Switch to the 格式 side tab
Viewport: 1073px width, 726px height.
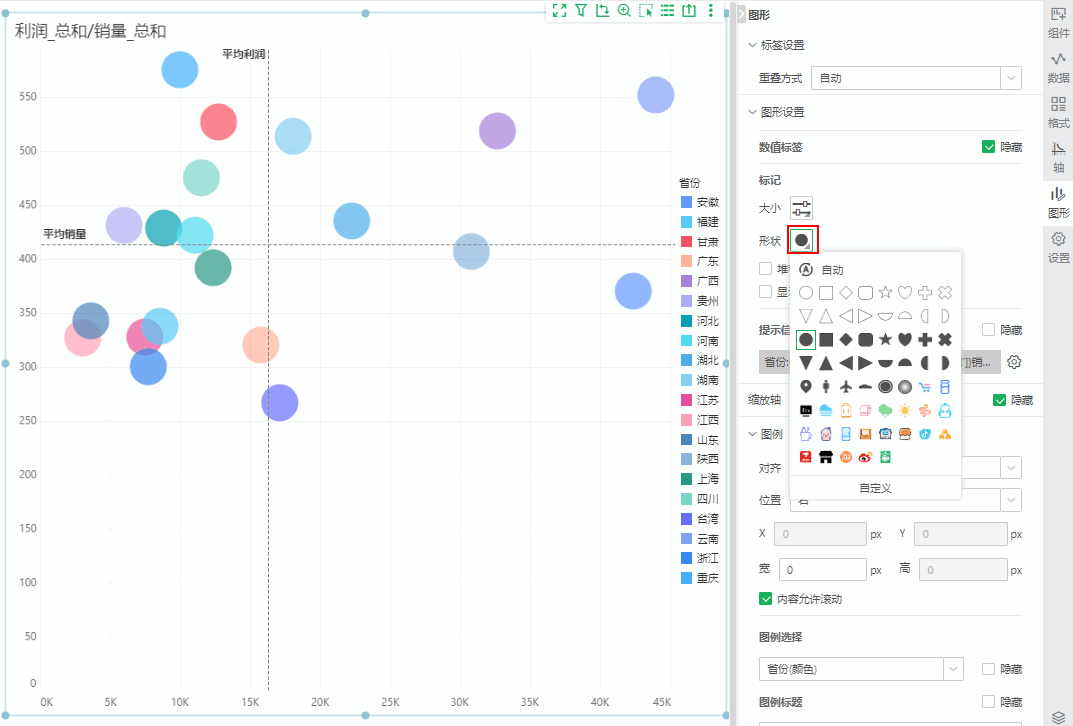coord(1058,112)
